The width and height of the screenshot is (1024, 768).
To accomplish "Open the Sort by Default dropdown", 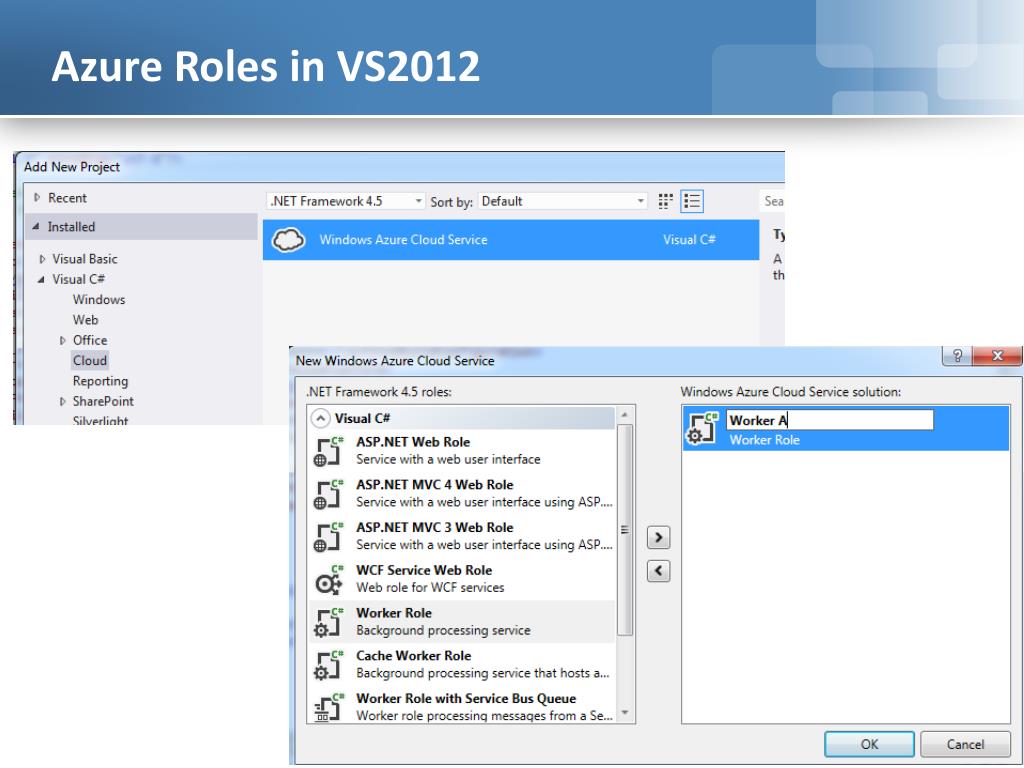I will click(563, 201).
